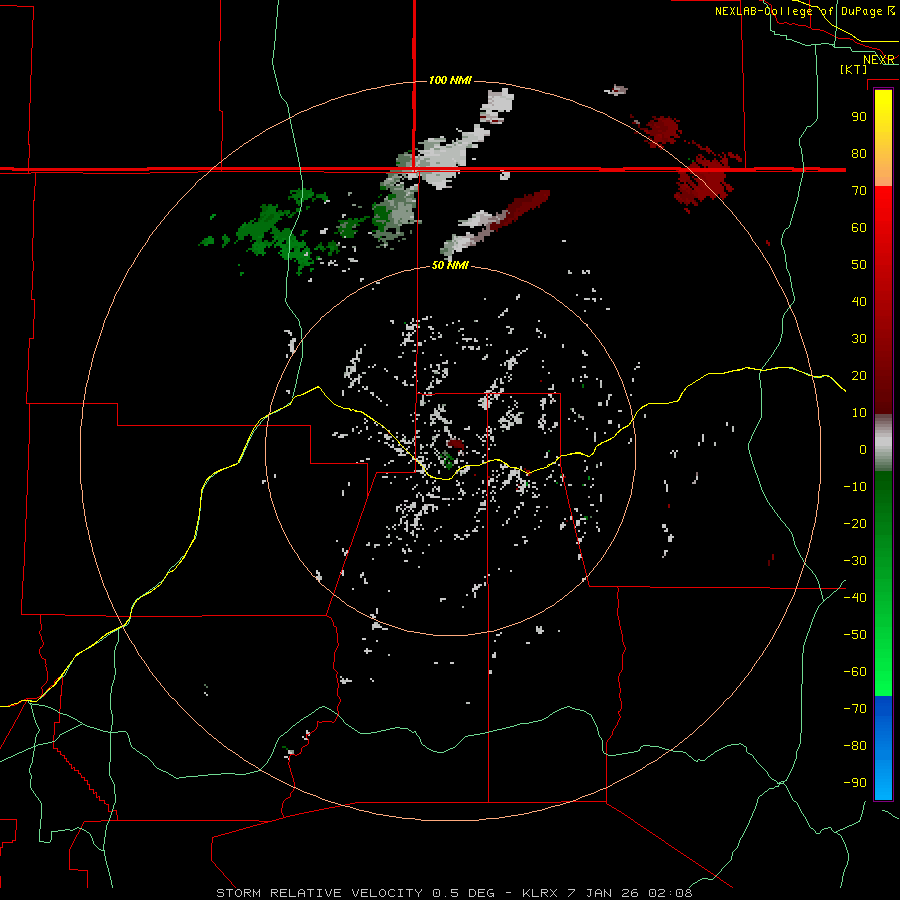The width and height of the screenshot is (900, 900).
Task: Click the positive 30 scale value
Action: pyautogui.click(x=859, y=339)
